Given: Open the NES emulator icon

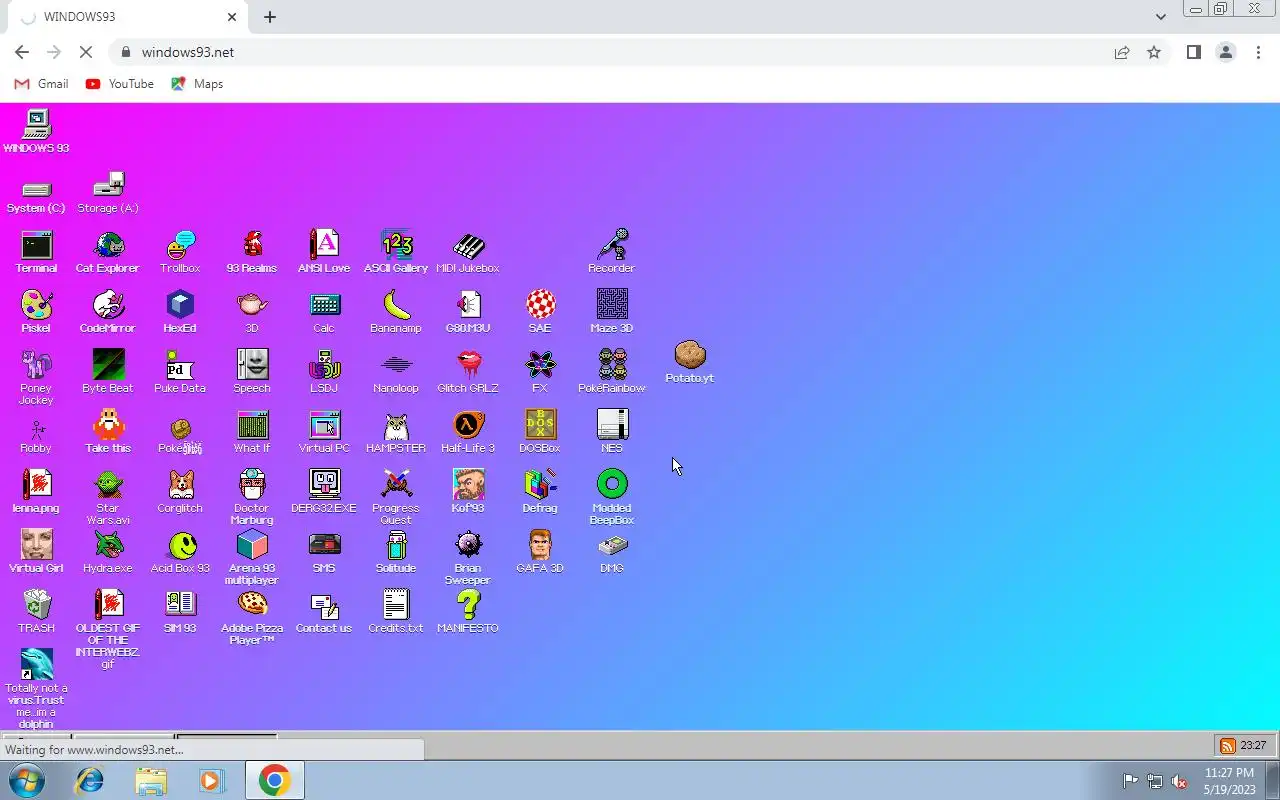Looking at the screenshot, I should pyautogui.click(x=612, y=431).
